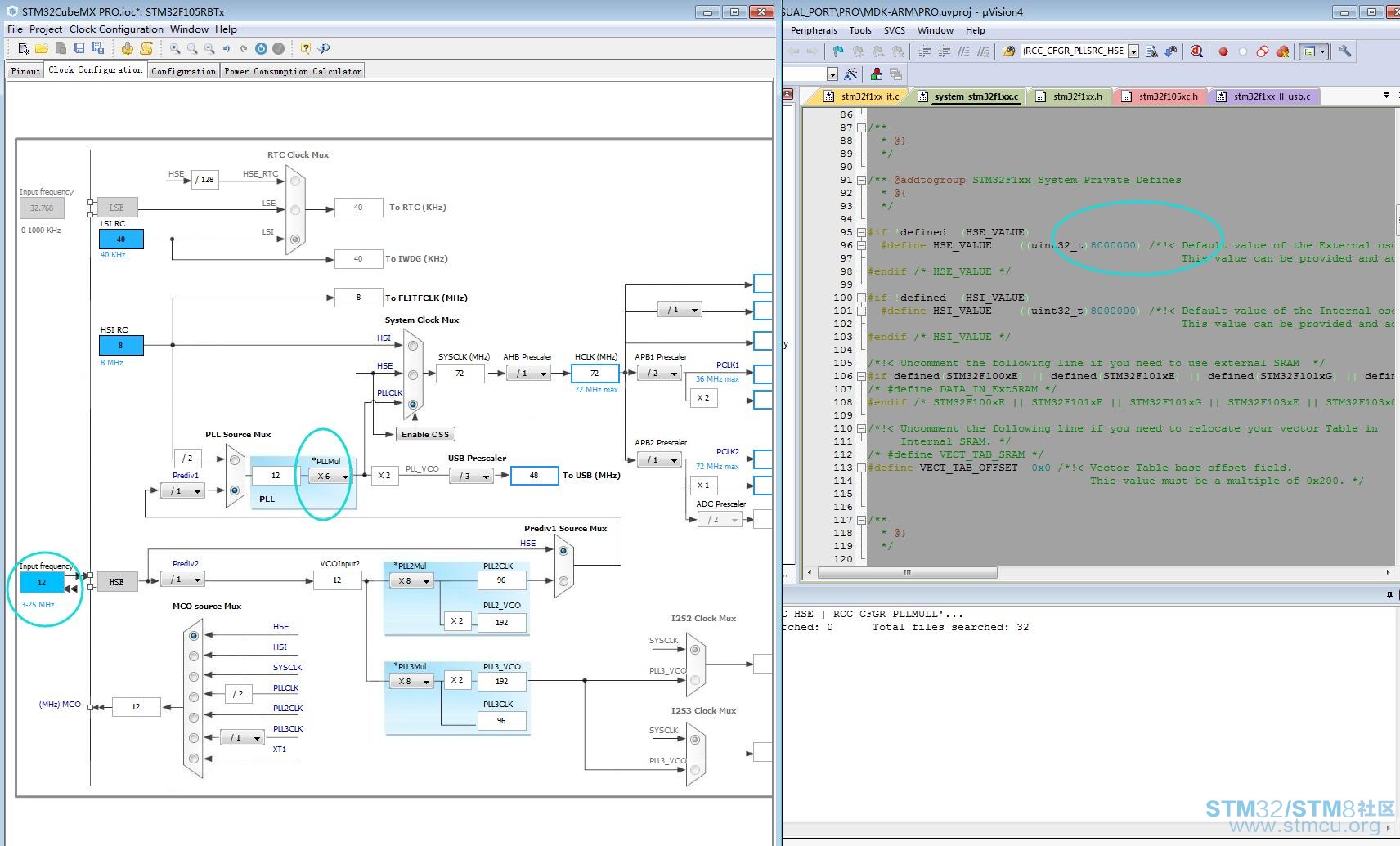
Task: Open the PLL3Mul X8 dropdown
Action: [411, 681]
